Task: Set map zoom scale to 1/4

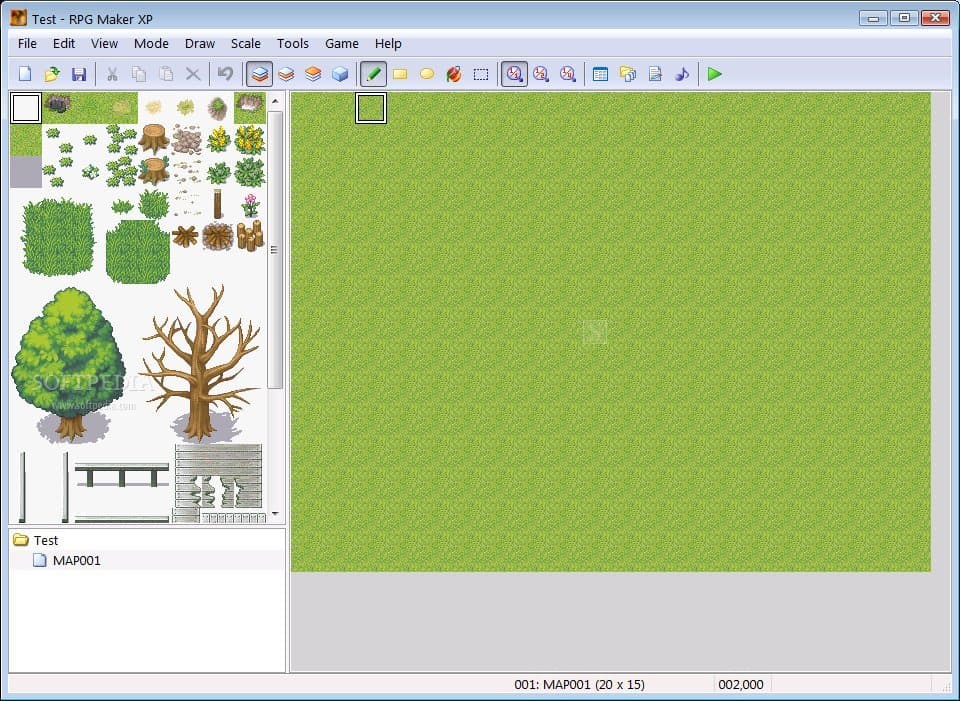Action: click(568, 74)
